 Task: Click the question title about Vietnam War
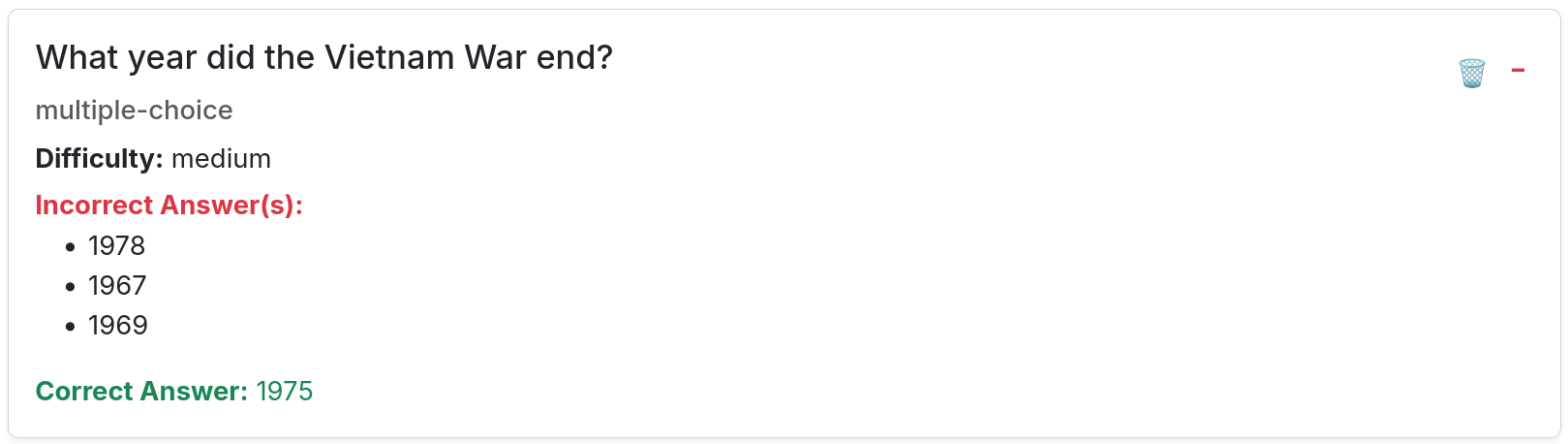pyautogui.click(x=323, y=58)
